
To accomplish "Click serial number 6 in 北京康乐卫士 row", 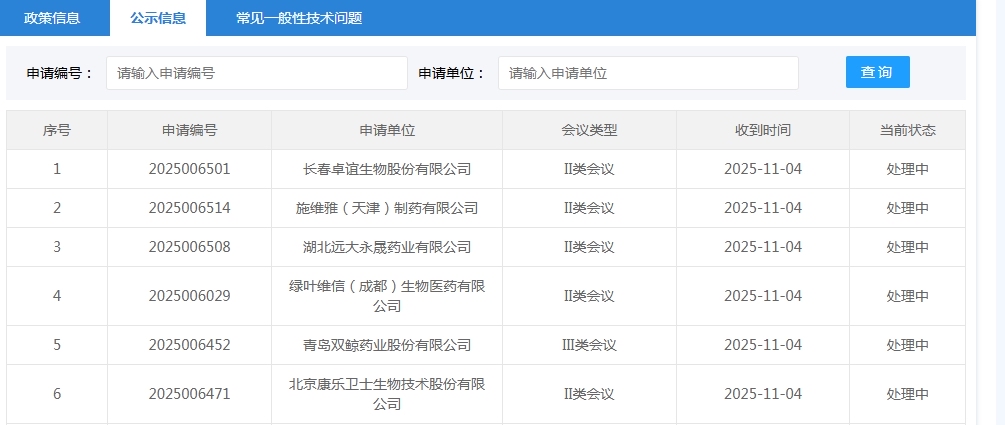I will coord(57,394).
